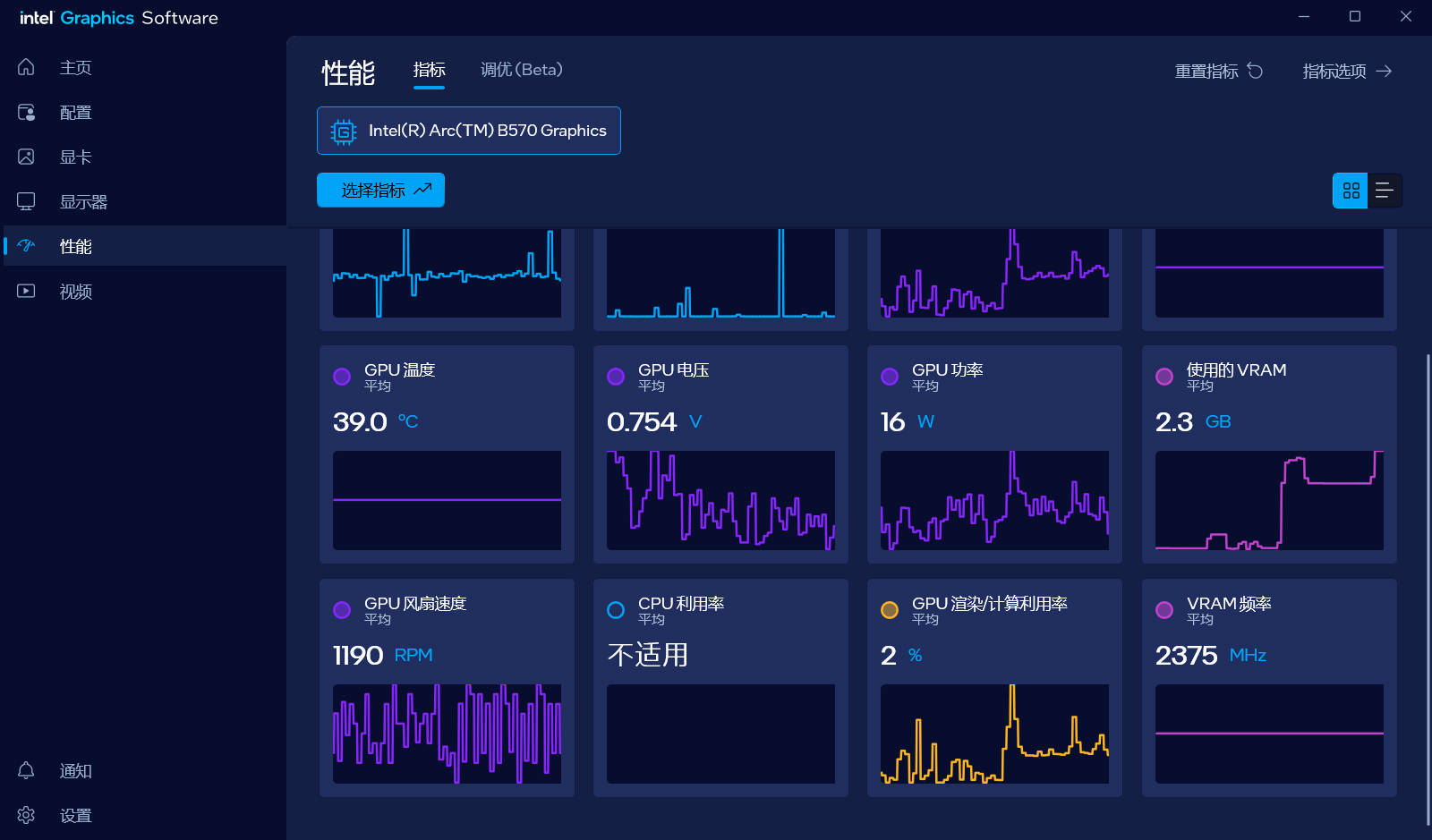
Task: Click the 使用的 VRAM graph
Action: click(1269, 500)
